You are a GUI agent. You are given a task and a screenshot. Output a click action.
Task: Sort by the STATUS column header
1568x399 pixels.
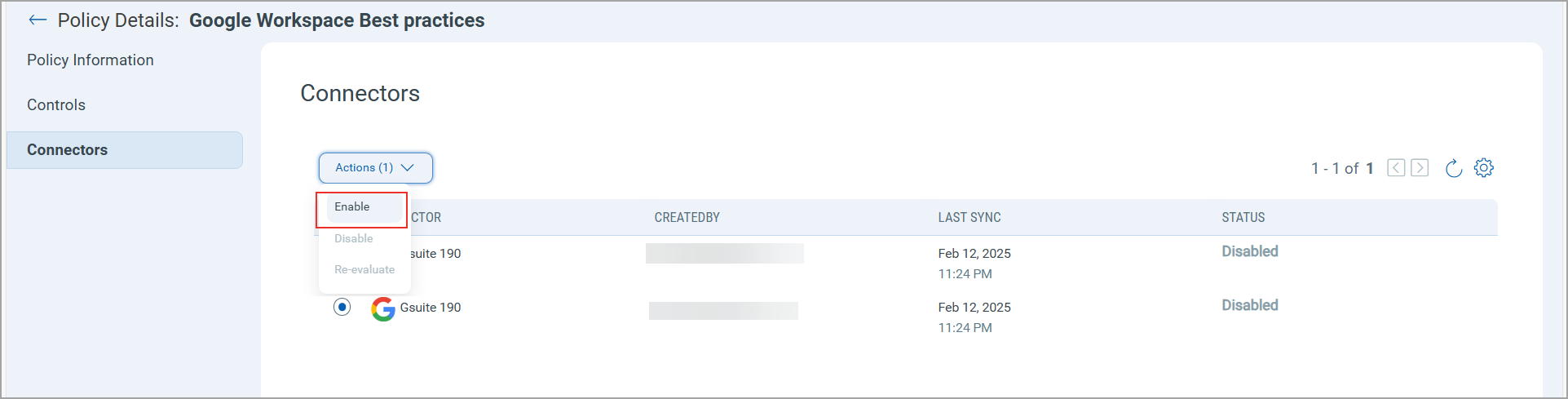point(1243,218)
